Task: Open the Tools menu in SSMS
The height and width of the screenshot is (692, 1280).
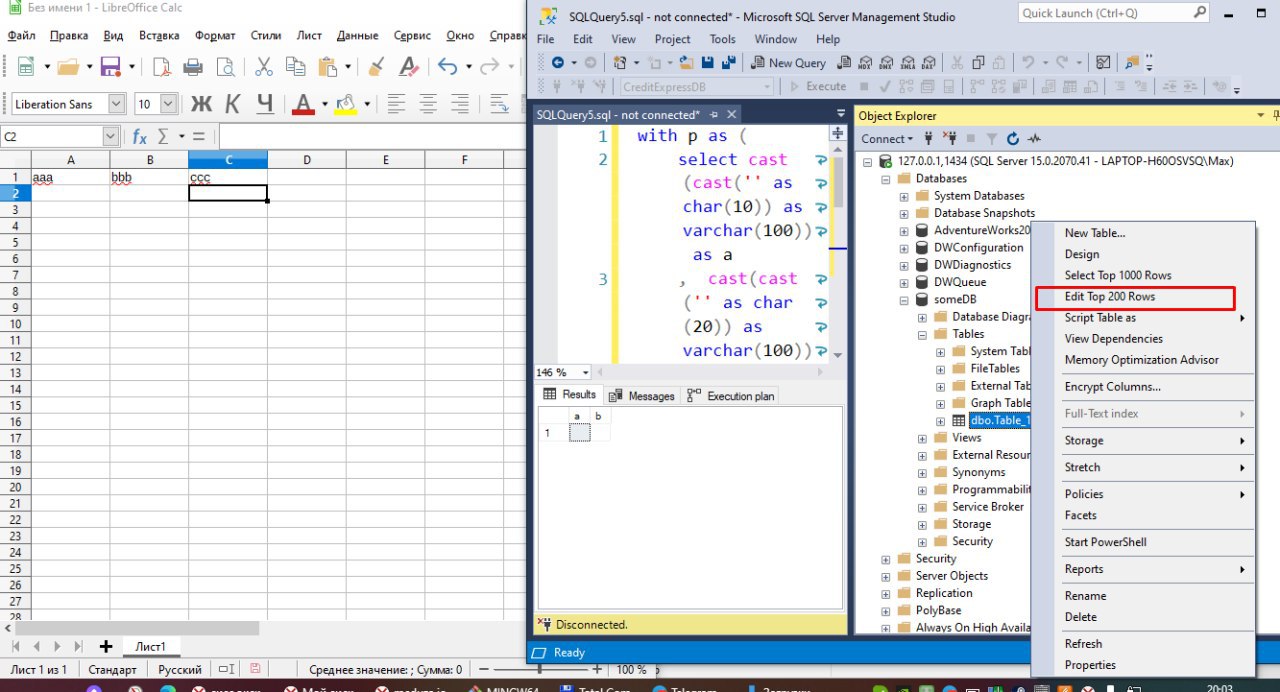Action: click(722, 39)
